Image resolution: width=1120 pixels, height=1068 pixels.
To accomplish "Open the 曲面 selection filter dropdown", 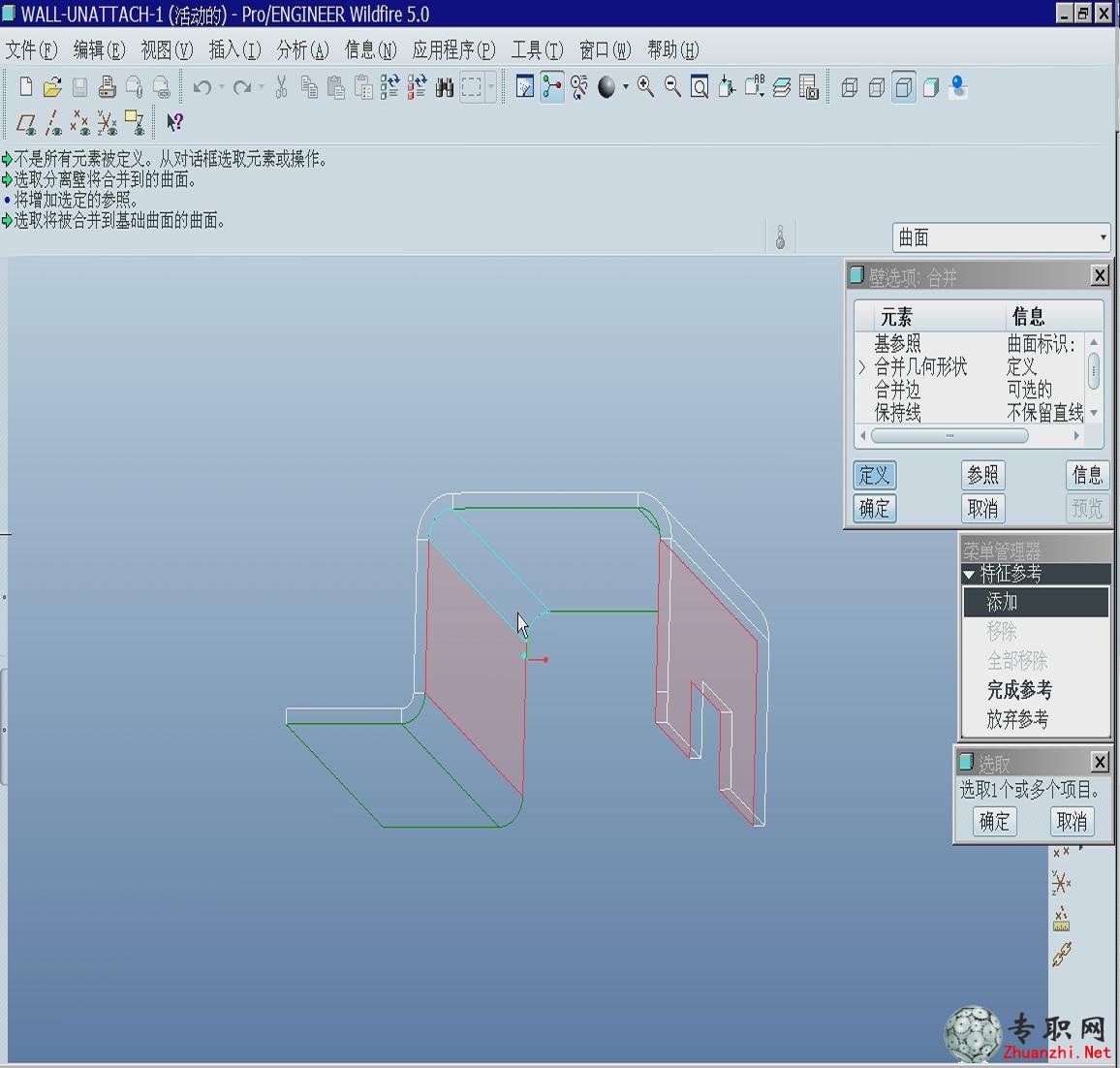I will coord(1001,237).
